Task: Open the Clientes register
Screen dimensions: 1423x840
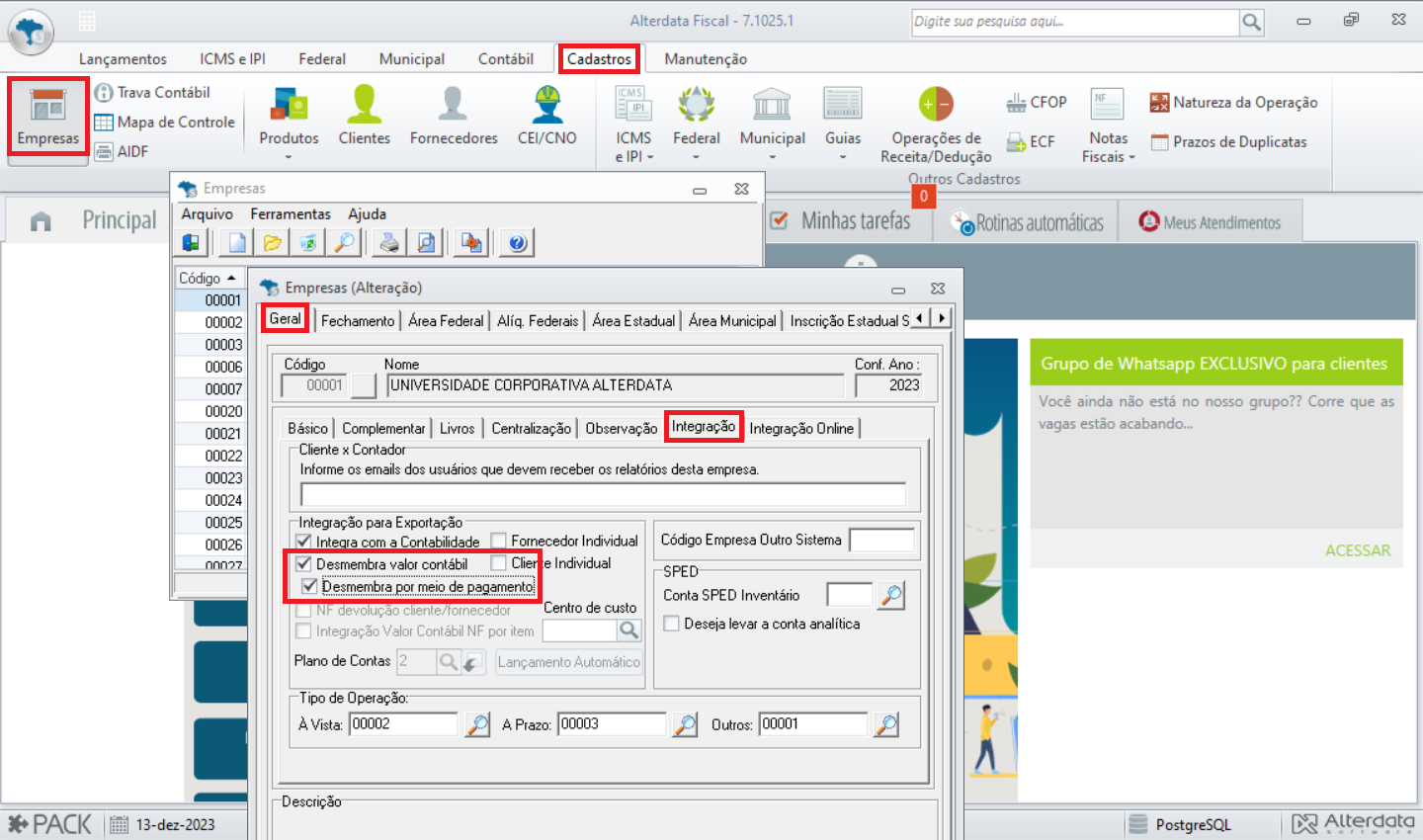Action: pos(364,117)
